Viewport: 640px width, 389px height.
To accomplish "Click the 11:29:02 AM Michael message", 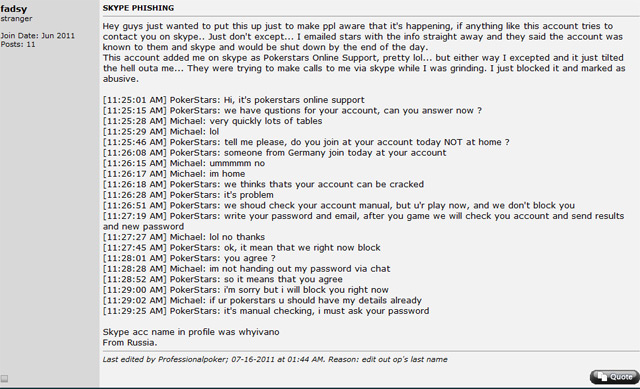I will point(262,300).
